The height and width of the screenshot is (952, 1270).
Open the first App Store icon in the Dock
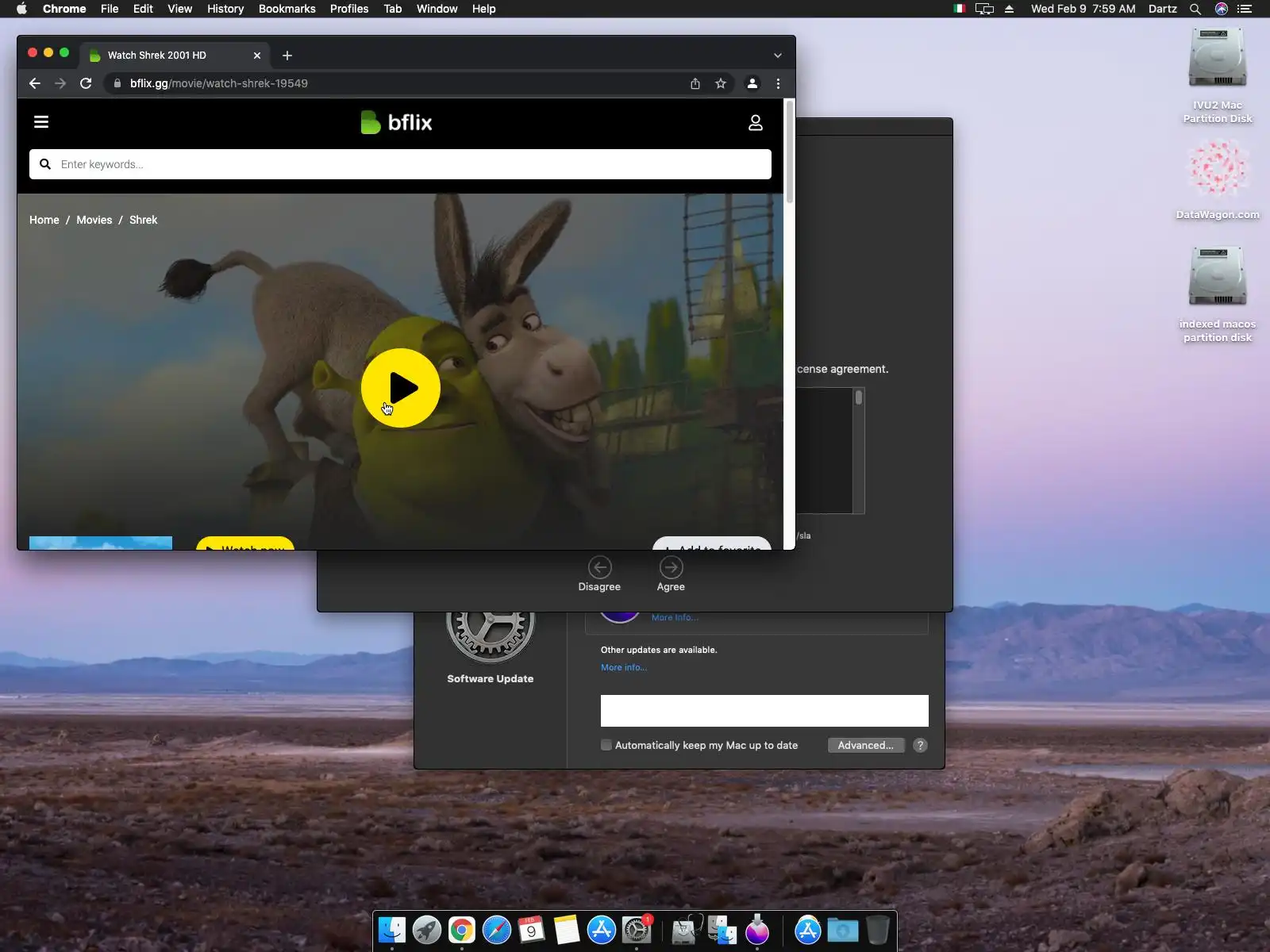602,930
